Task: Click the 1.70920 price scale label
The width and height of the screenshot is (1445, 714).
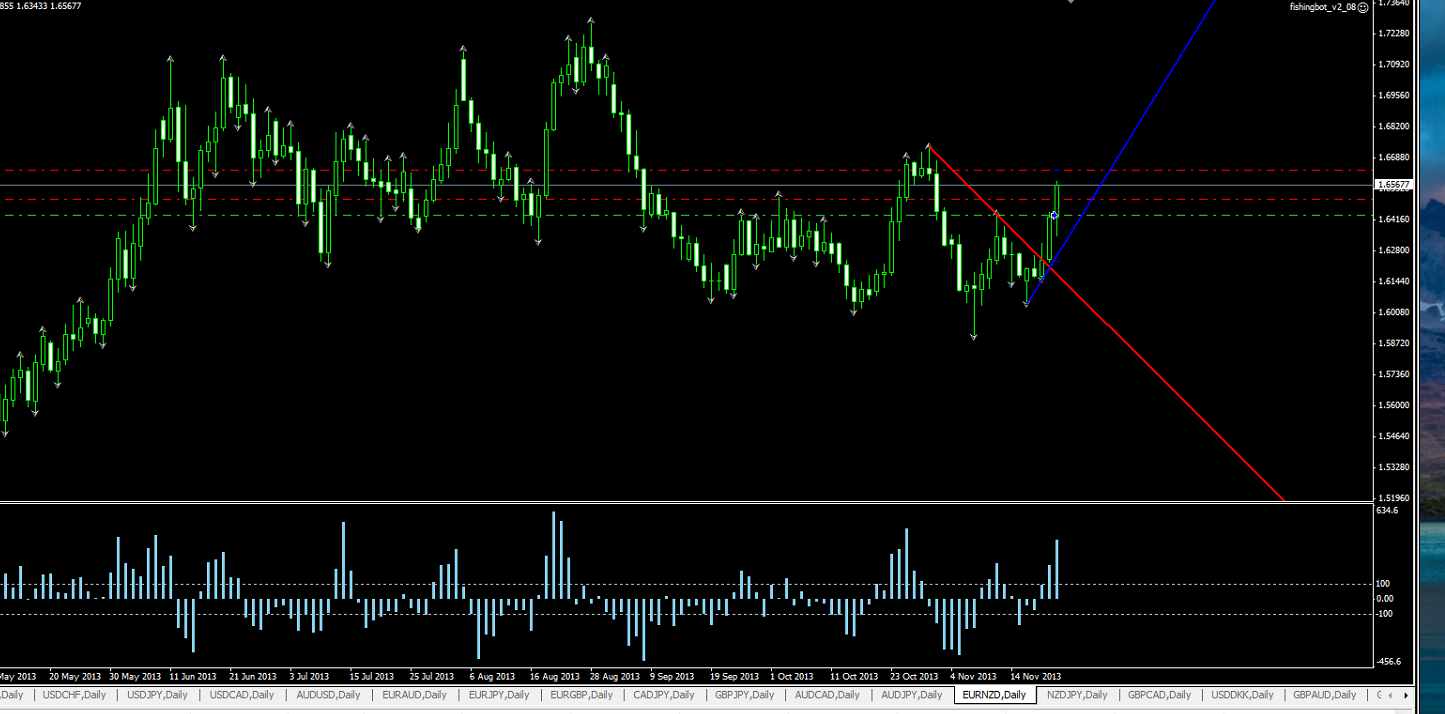Action: pos(1394,64)
